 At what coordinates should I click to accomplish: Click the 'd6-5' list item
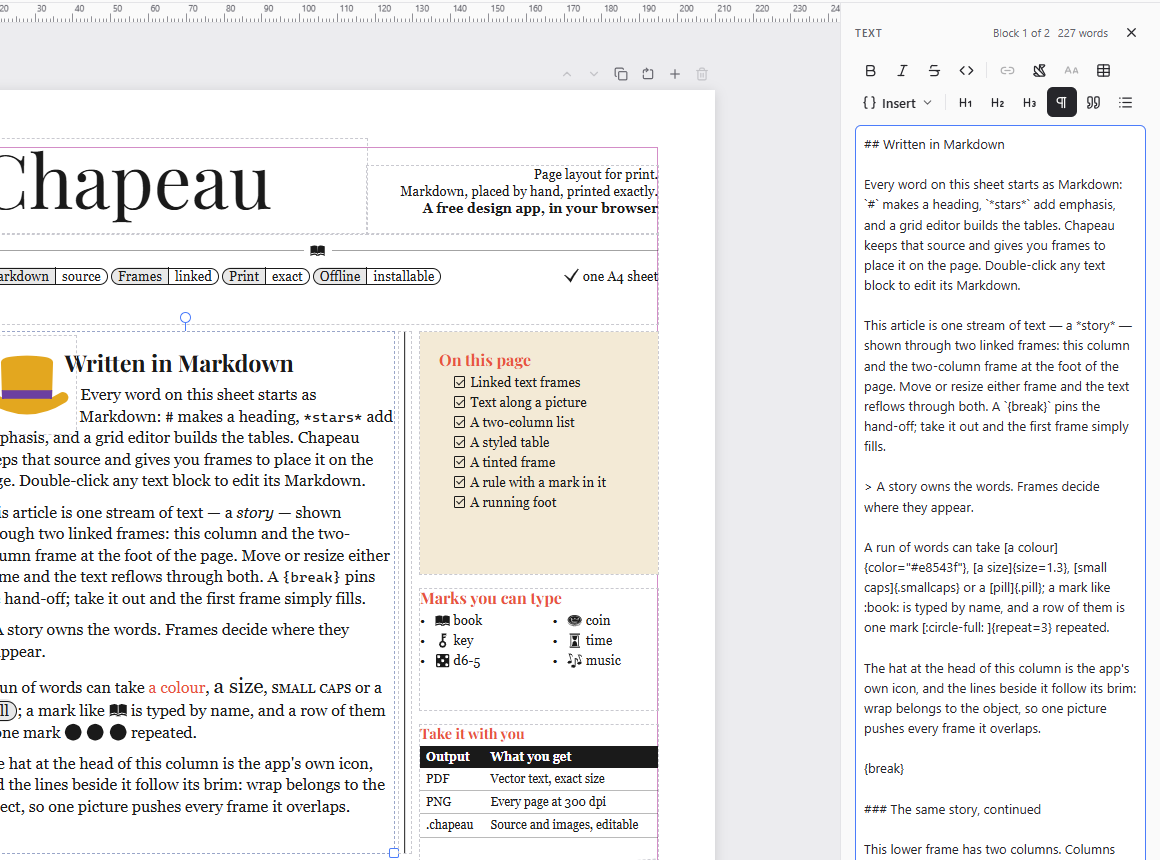458,660
